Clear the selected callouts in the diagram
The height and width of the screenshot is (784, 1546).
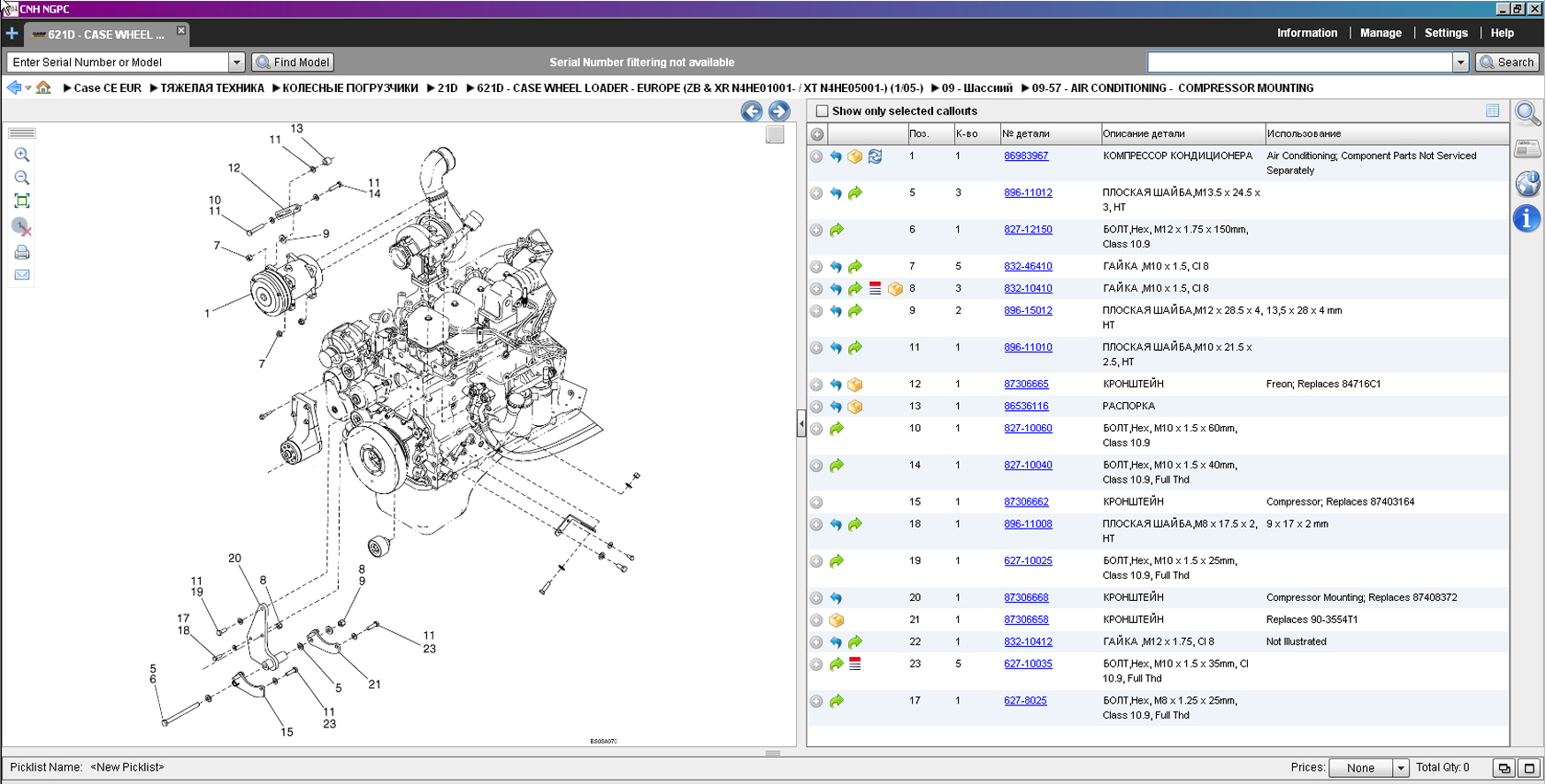(x=22, y=227)
